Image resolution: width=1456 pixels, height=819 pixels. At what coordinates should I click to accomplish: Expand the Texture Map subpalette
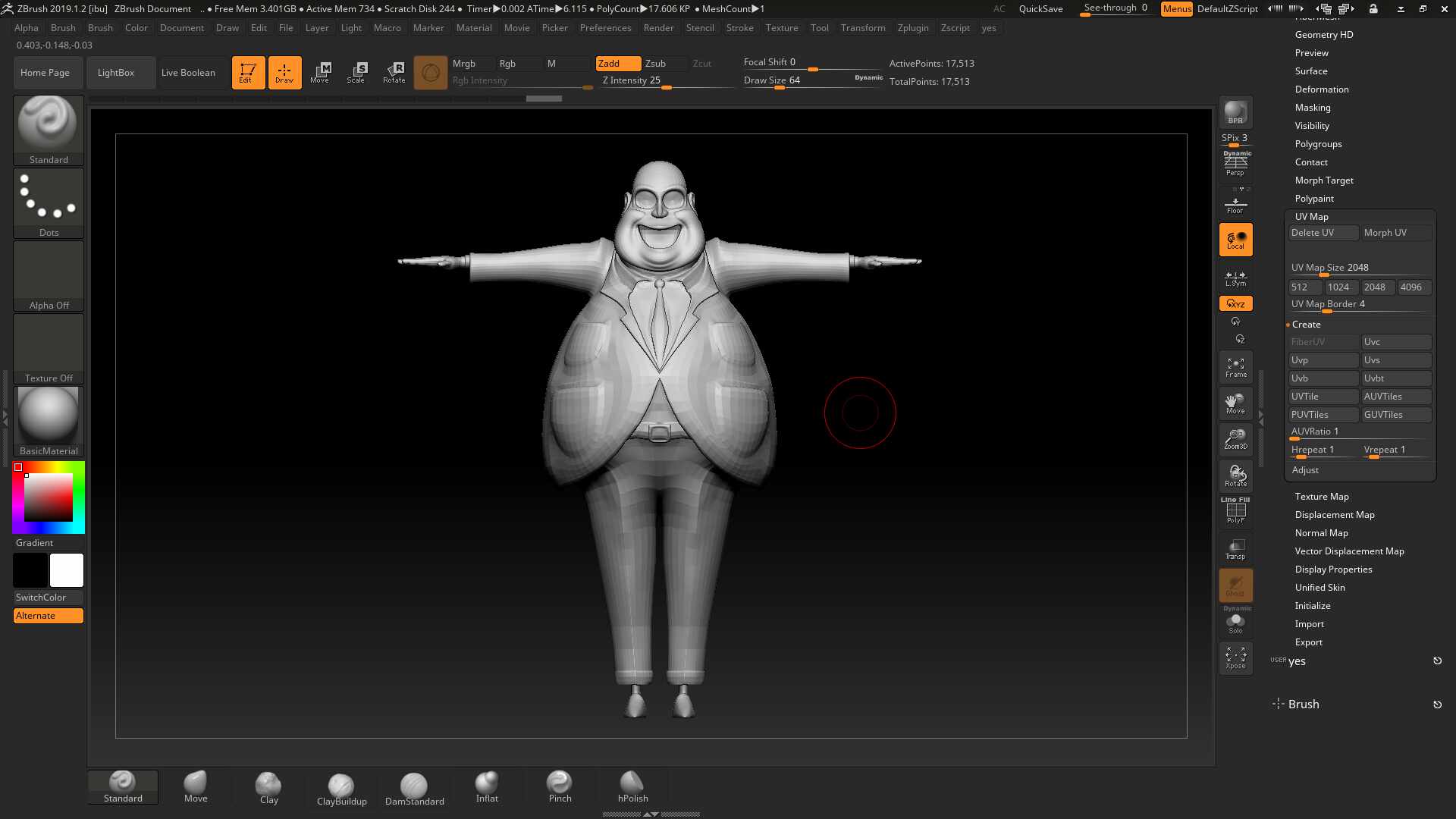(x=1322, y=497)
